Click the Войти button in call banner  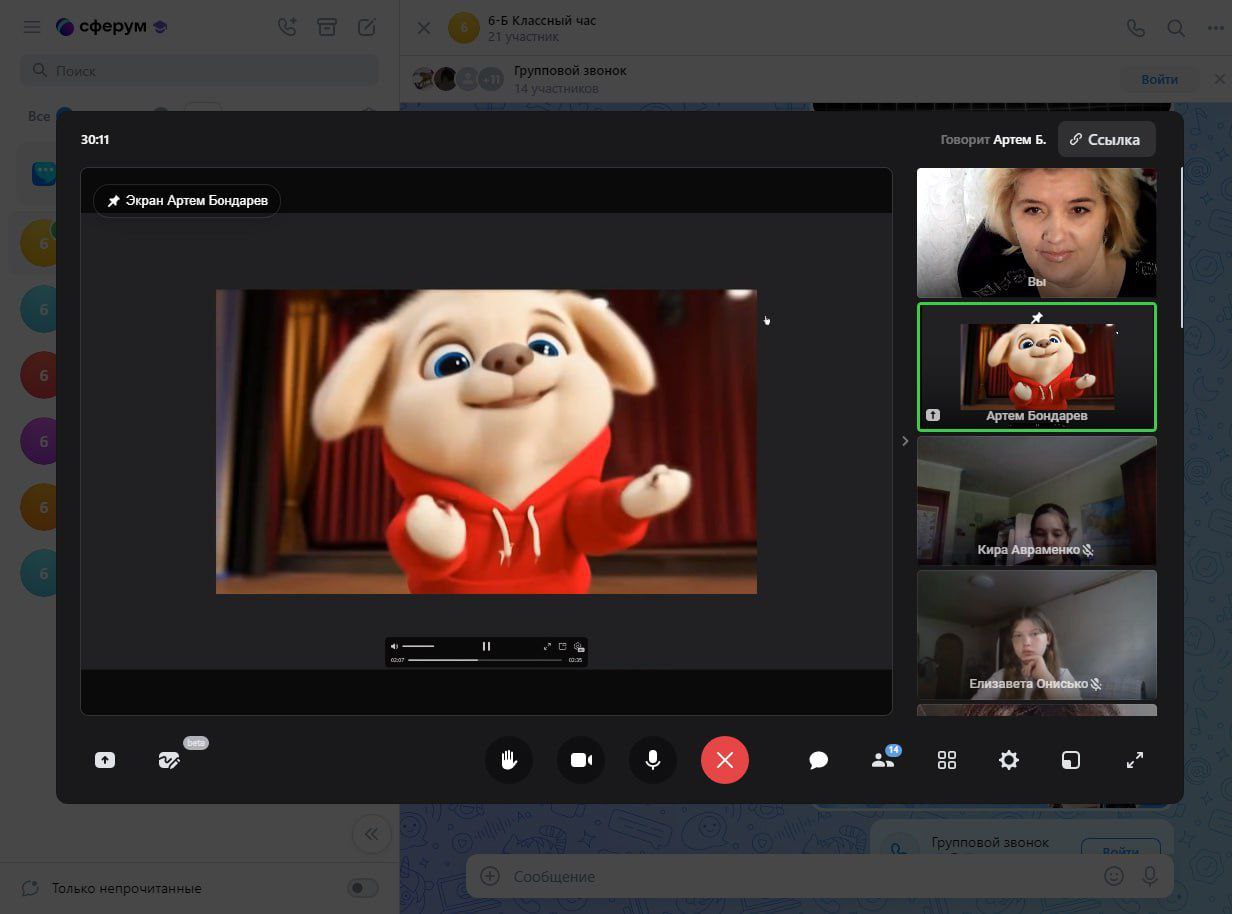[1159, 79]
